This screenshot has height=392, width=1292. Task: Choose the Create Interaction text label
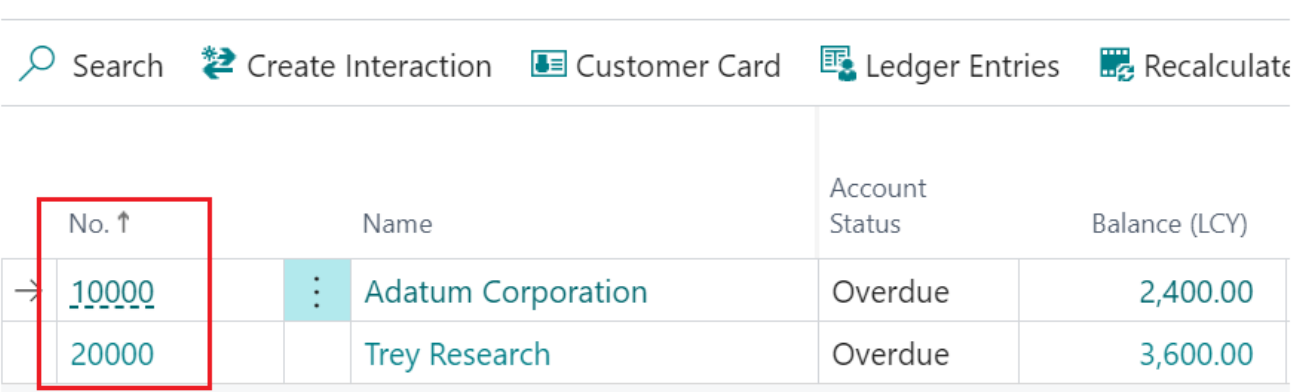tap(369, 66)
